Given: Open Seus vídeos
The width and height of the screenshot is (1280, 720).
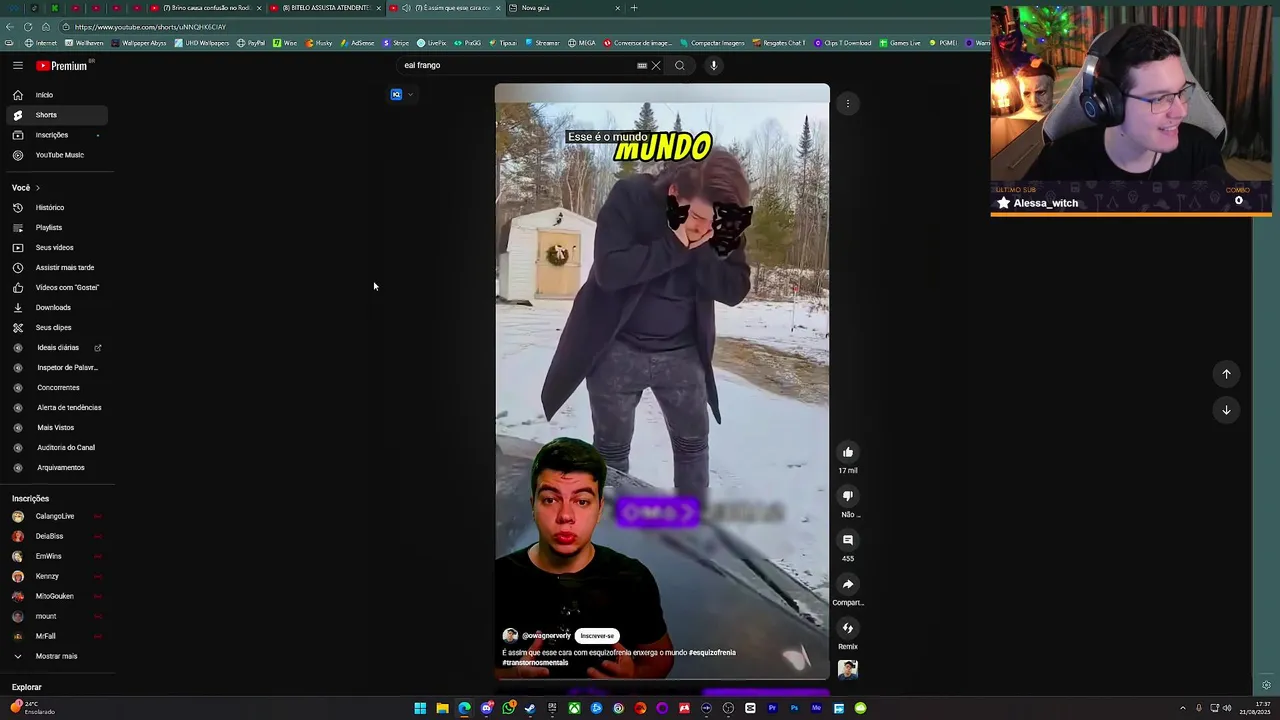Looking at the screenshot, I should coord(58,248).
